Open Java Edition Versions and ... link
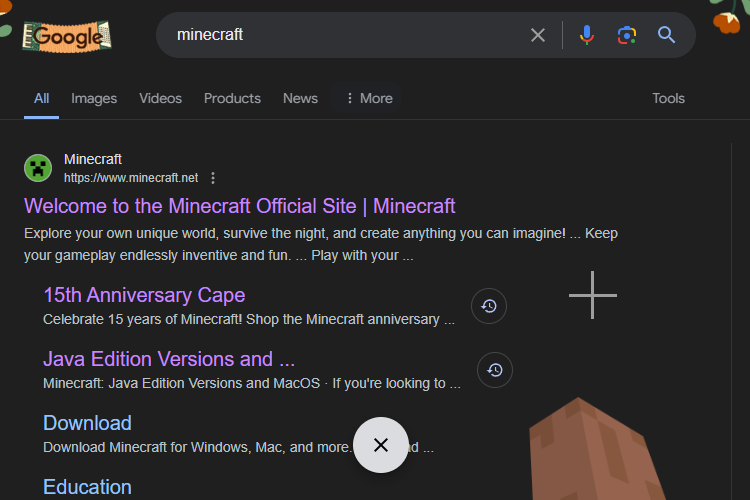 pos(169,359)
